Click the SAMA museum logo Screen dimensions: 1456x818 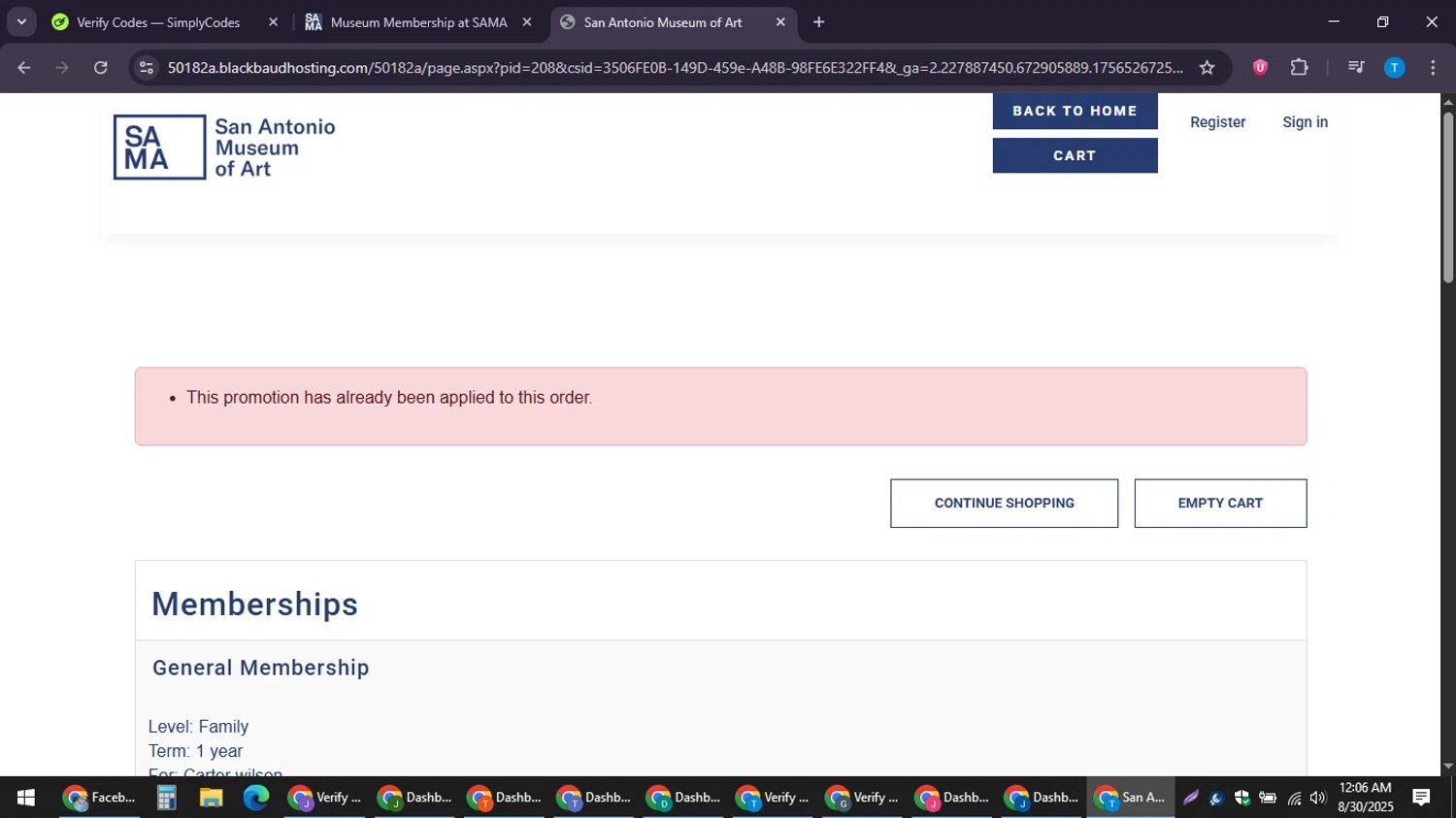pyautogui.click(x=224, y=147)
